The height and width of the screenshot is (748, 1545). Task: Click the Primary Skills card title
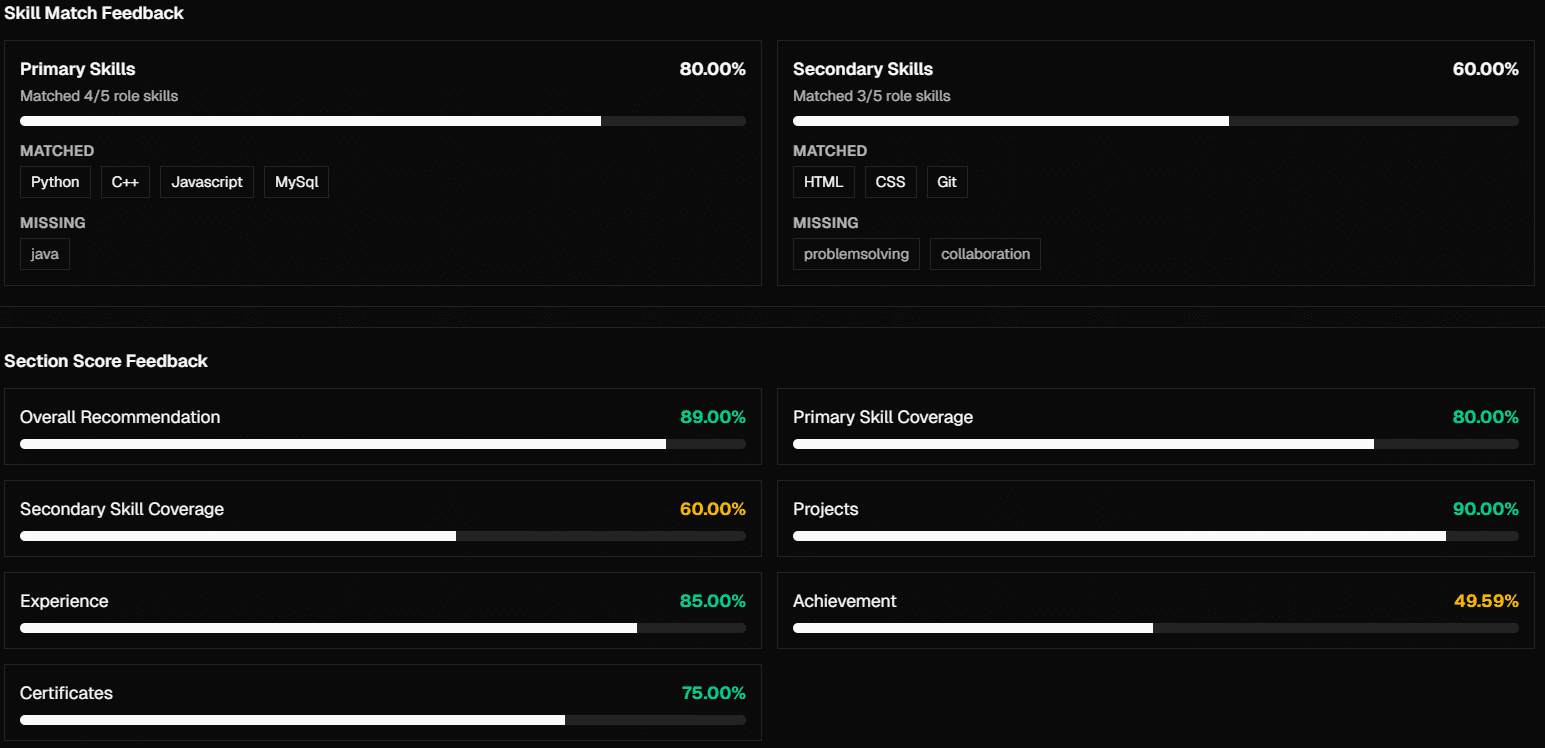[x=78, y=69]
